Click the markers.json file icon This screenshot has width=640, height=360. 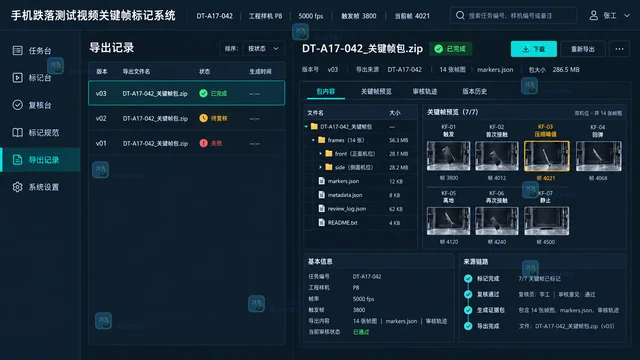pyautogui.click(x=322, y=181)
